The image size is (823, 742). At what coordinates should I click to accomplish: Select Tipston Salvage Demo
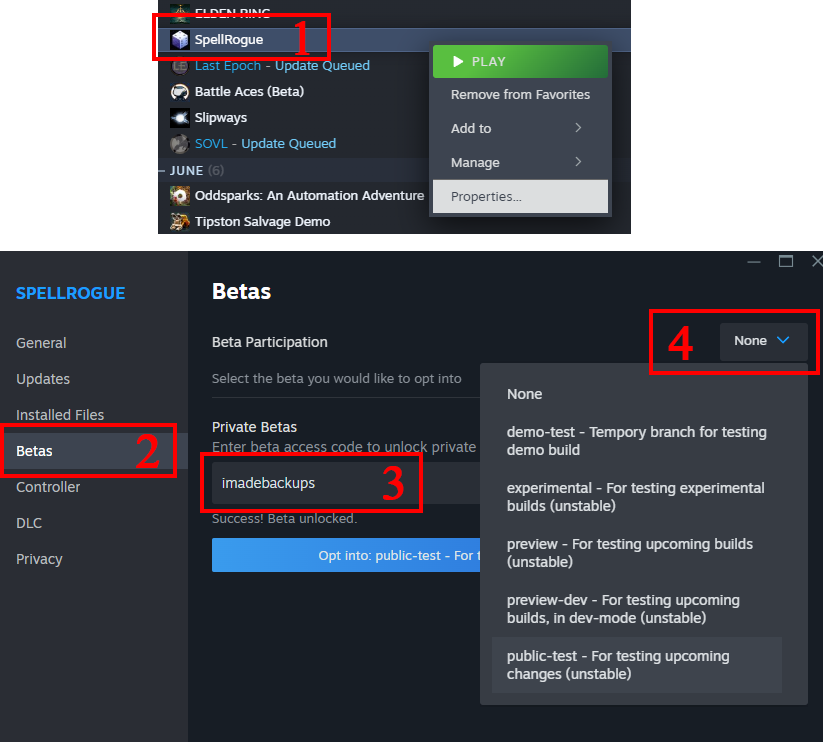262,222
